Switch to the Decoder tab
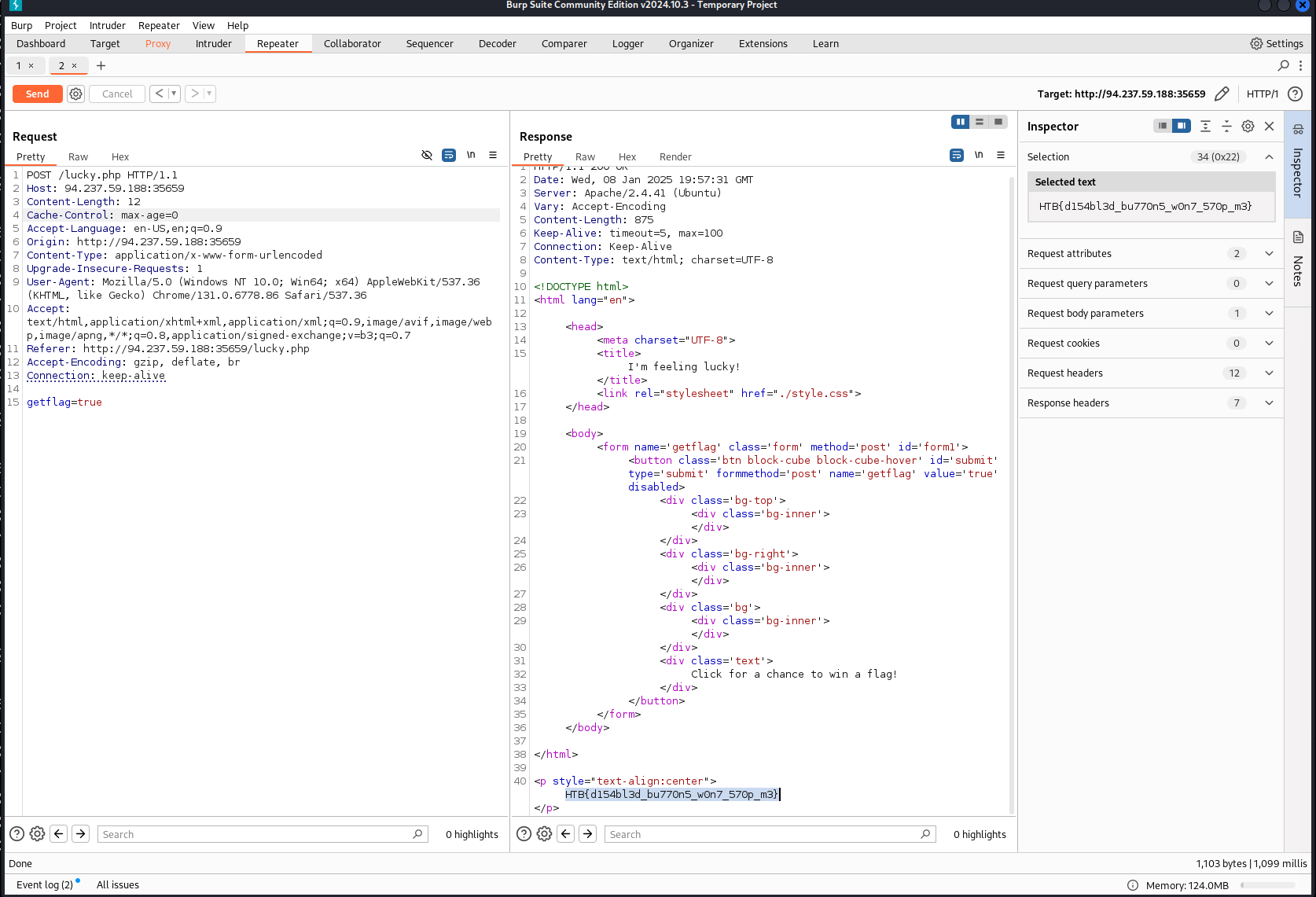This screenshot has width=1316, height=897. [x=497, y=43]
